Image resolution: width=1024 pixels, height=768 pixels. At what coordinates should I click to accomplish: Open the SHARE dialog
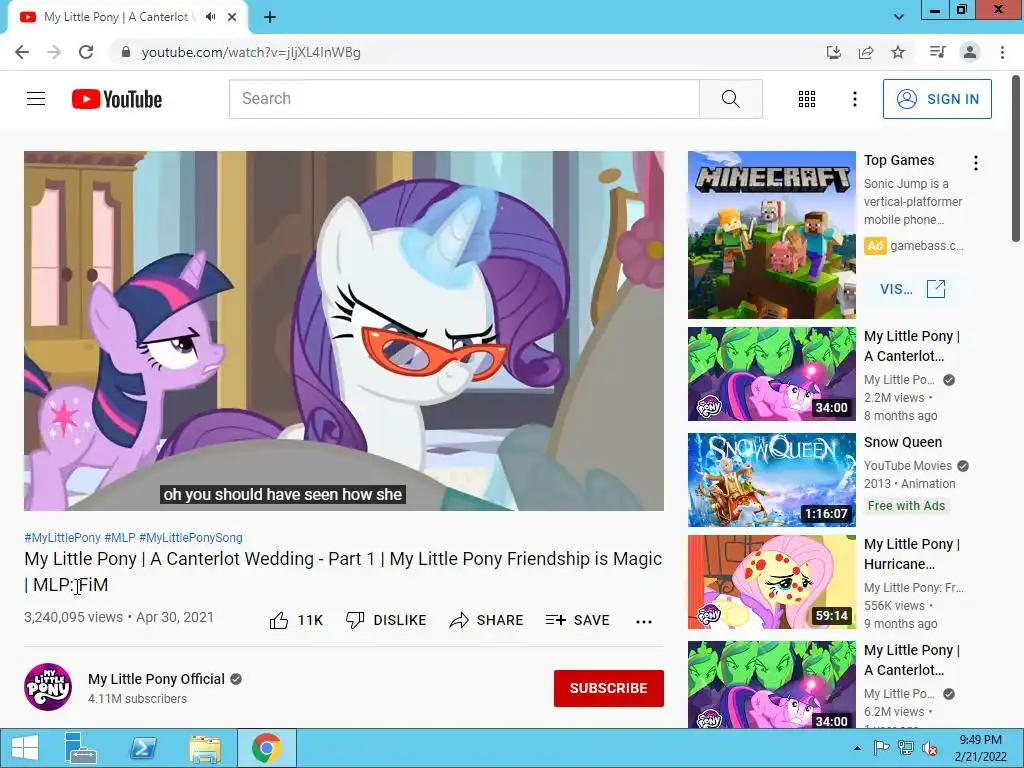click(487, 620)
